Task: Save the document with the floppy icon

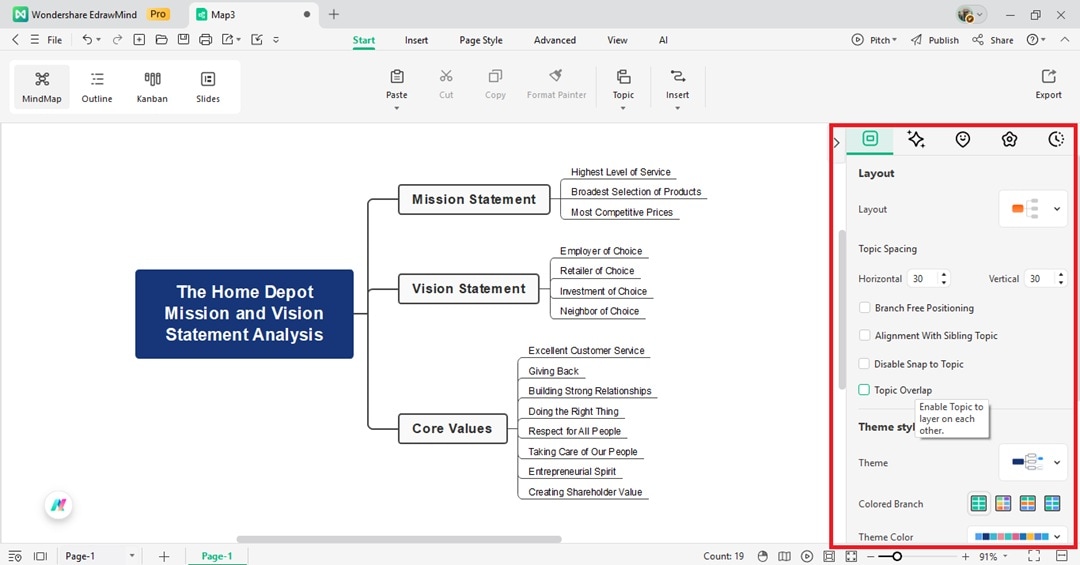Action: [183, 40]
